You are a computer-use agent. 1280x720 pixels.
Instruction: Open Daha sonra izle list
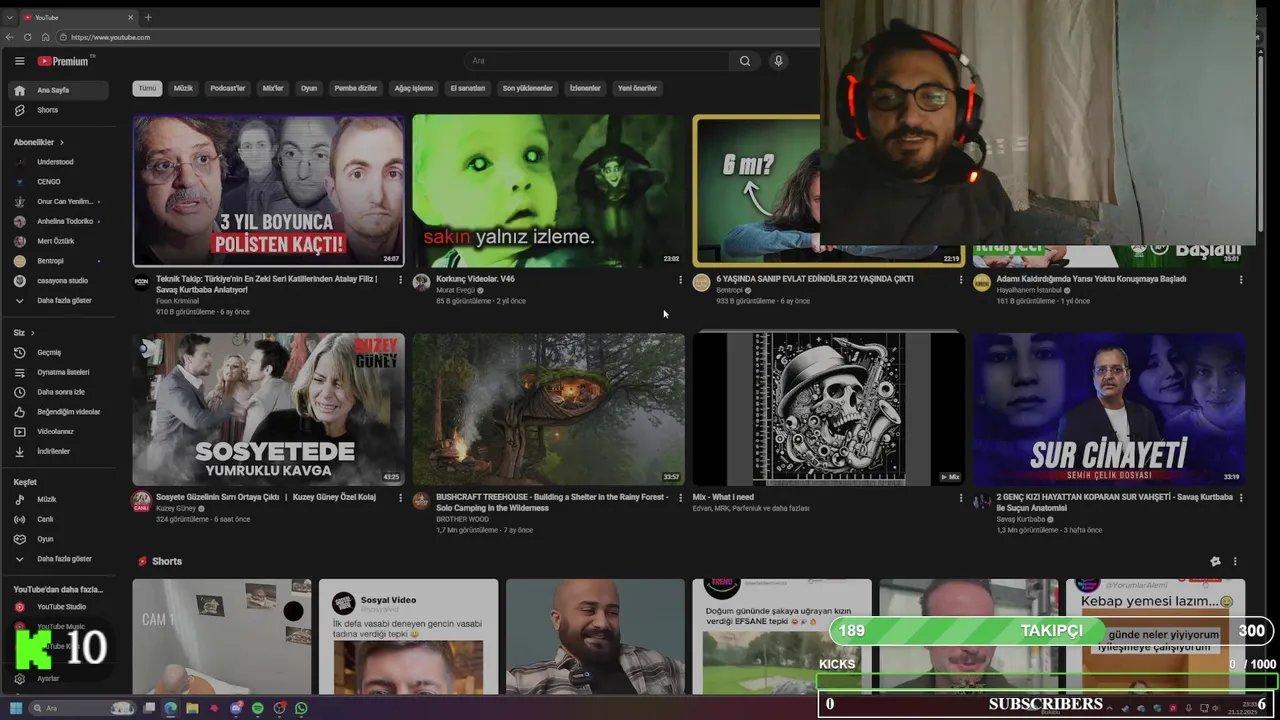click(x=58, y=392)
